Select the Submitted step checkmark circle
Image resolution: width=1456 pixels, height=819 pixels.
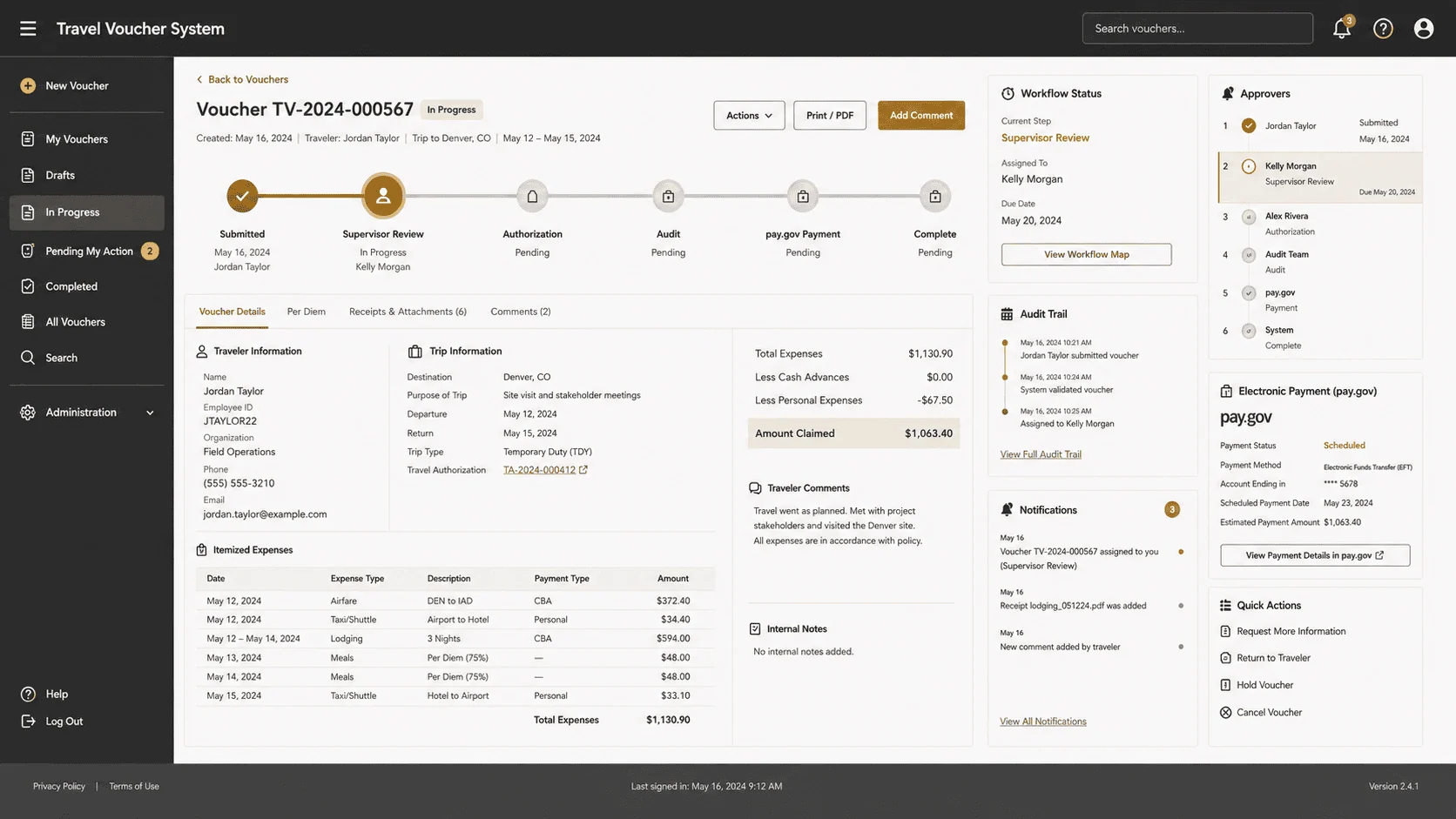pos(242,196)
